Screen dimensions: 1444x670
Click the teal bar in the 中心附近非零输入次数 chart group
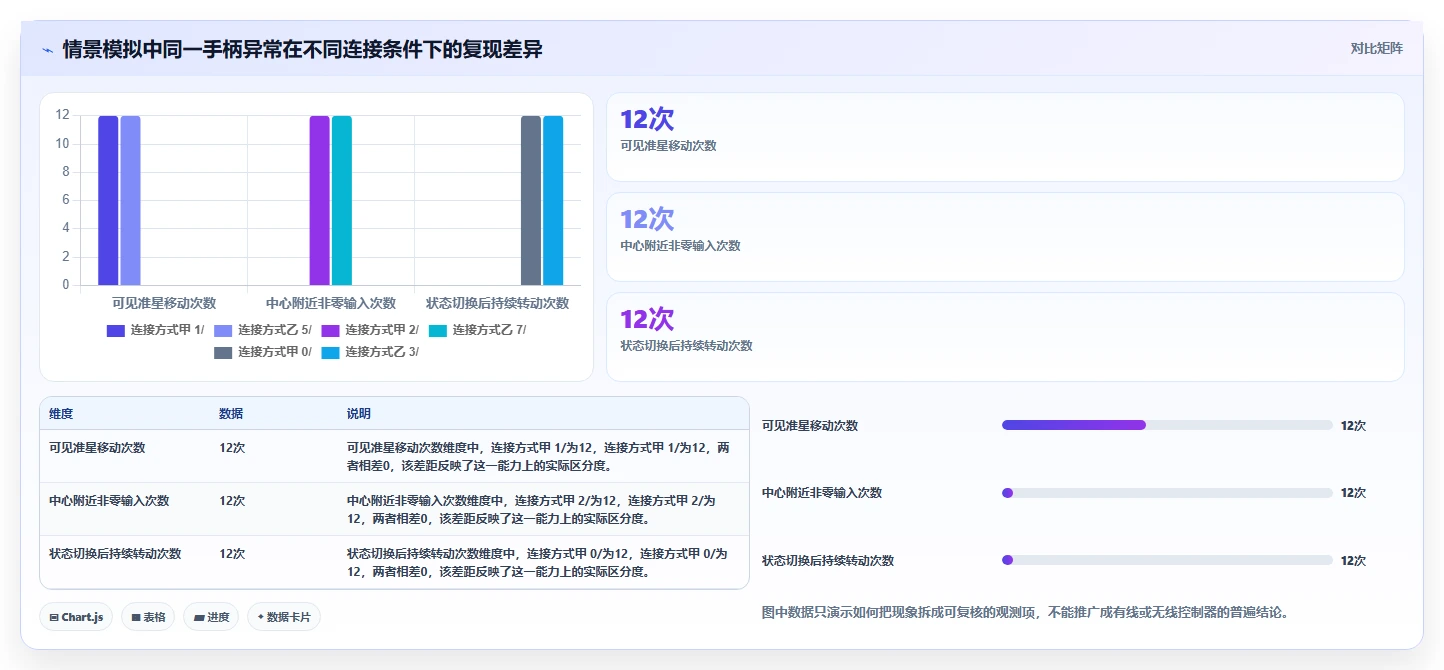point(342,200)
